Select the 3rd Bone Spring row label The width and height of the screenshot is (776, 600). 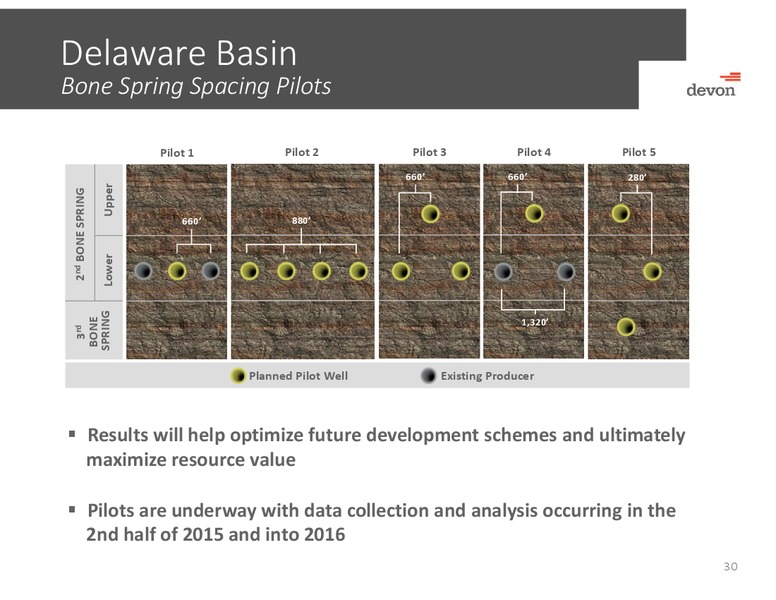[x=93, y=330]
